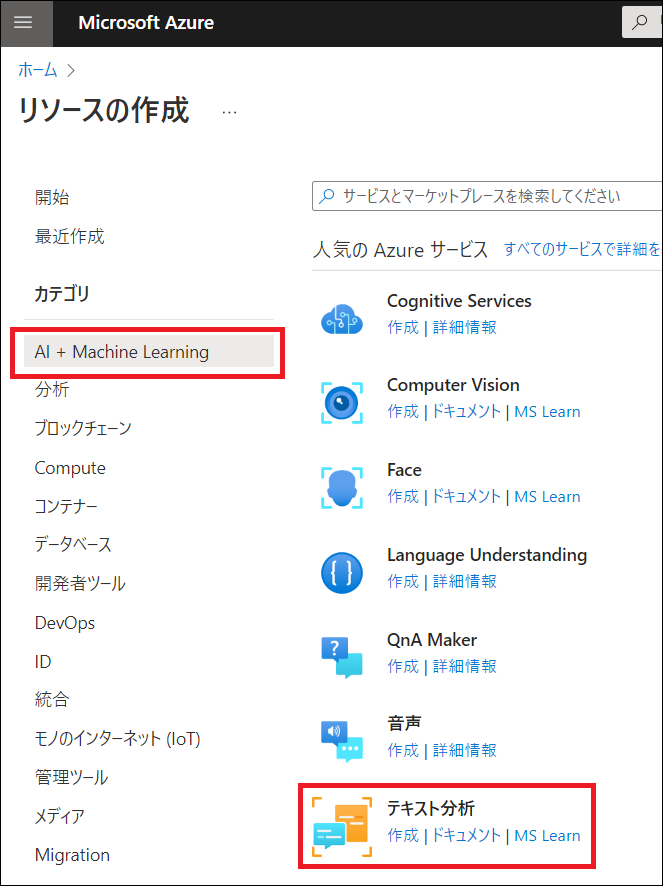
Task: Click the Face title text
Action: click(x=404, y=470)
